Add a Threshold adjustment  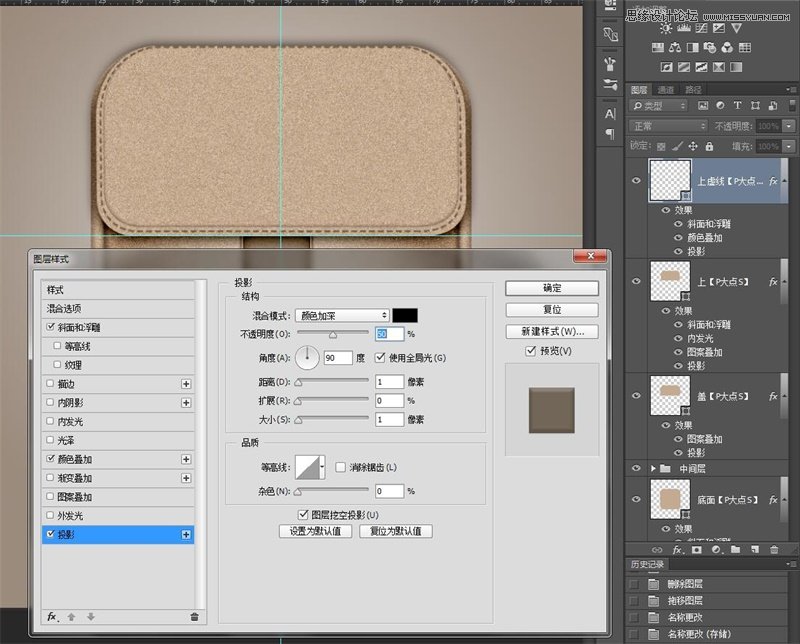pyautogui.click(x=701, y=67)
